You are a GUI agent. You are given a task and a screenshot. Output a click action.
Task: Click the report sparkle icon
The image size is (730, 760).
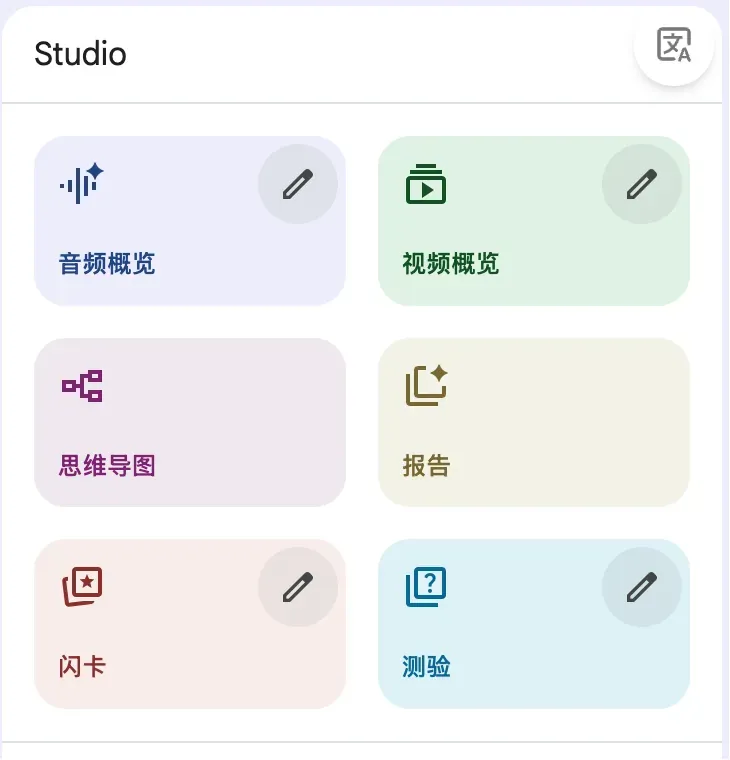[426, 386]
